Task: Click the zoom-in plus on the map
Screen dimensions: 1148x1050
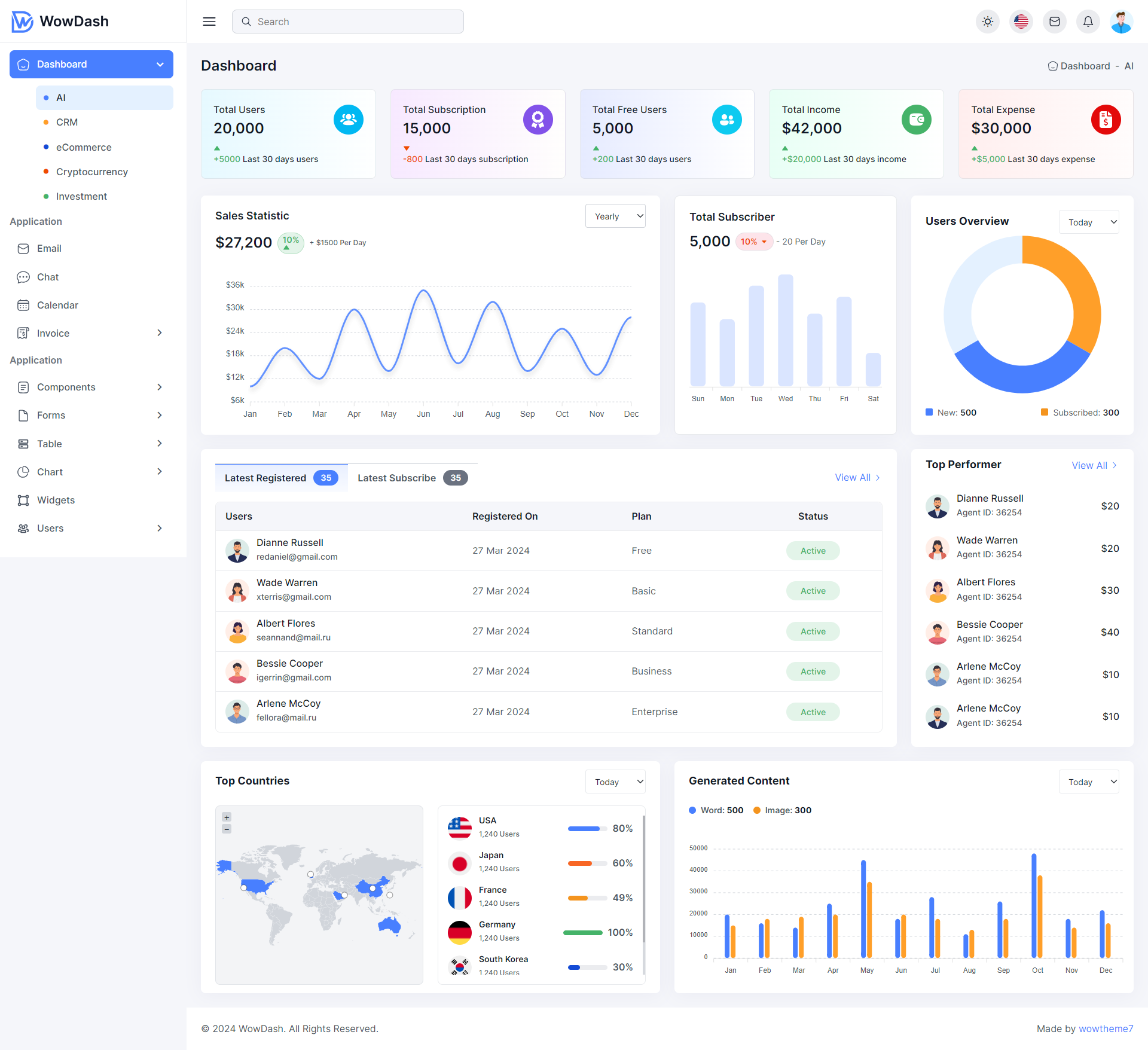Action: [227, 817]
